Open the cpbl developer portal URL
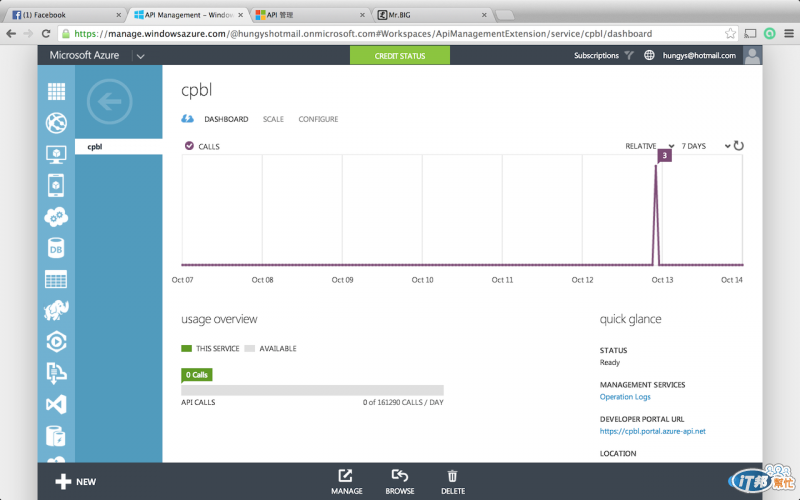This screenshot has height=500, width=800. 653,431
